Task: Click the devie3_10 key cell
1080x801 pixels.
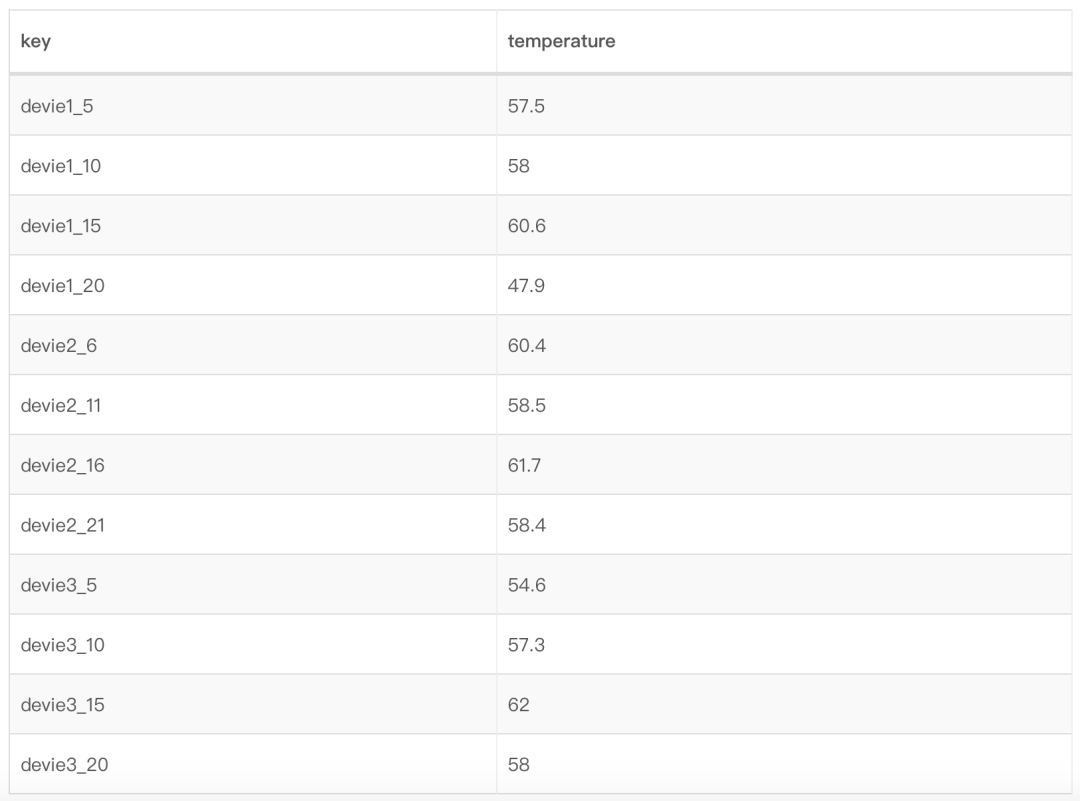Action: tap(63, 646)
